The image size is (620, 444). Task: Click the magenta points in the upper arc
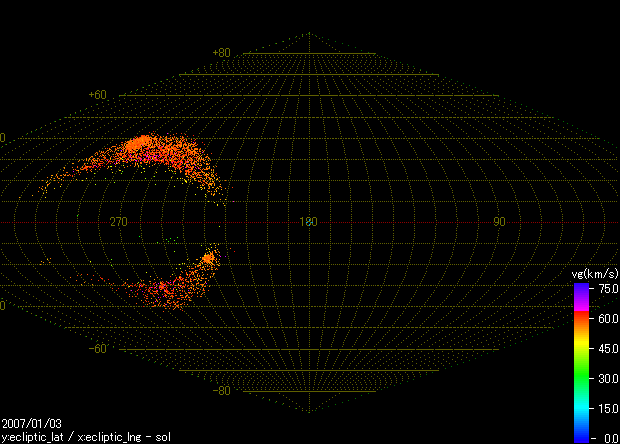pos(135,157)
